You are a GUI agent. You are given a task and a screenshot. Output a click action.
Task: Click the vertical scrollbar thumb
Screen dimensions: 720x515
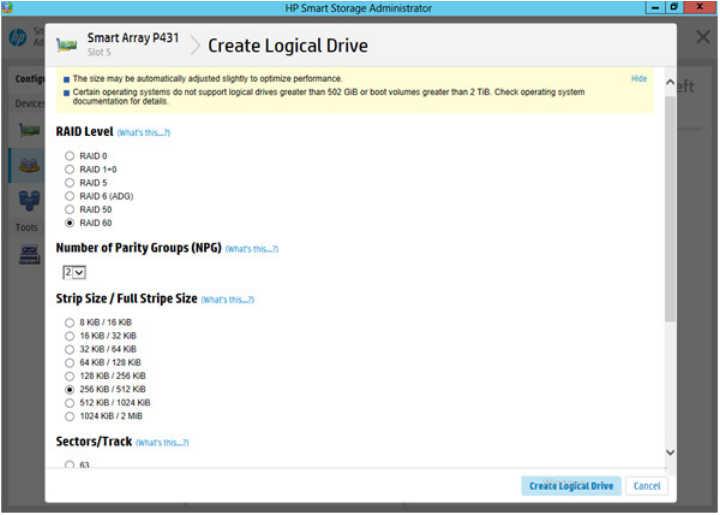click(x=670, y=209)
